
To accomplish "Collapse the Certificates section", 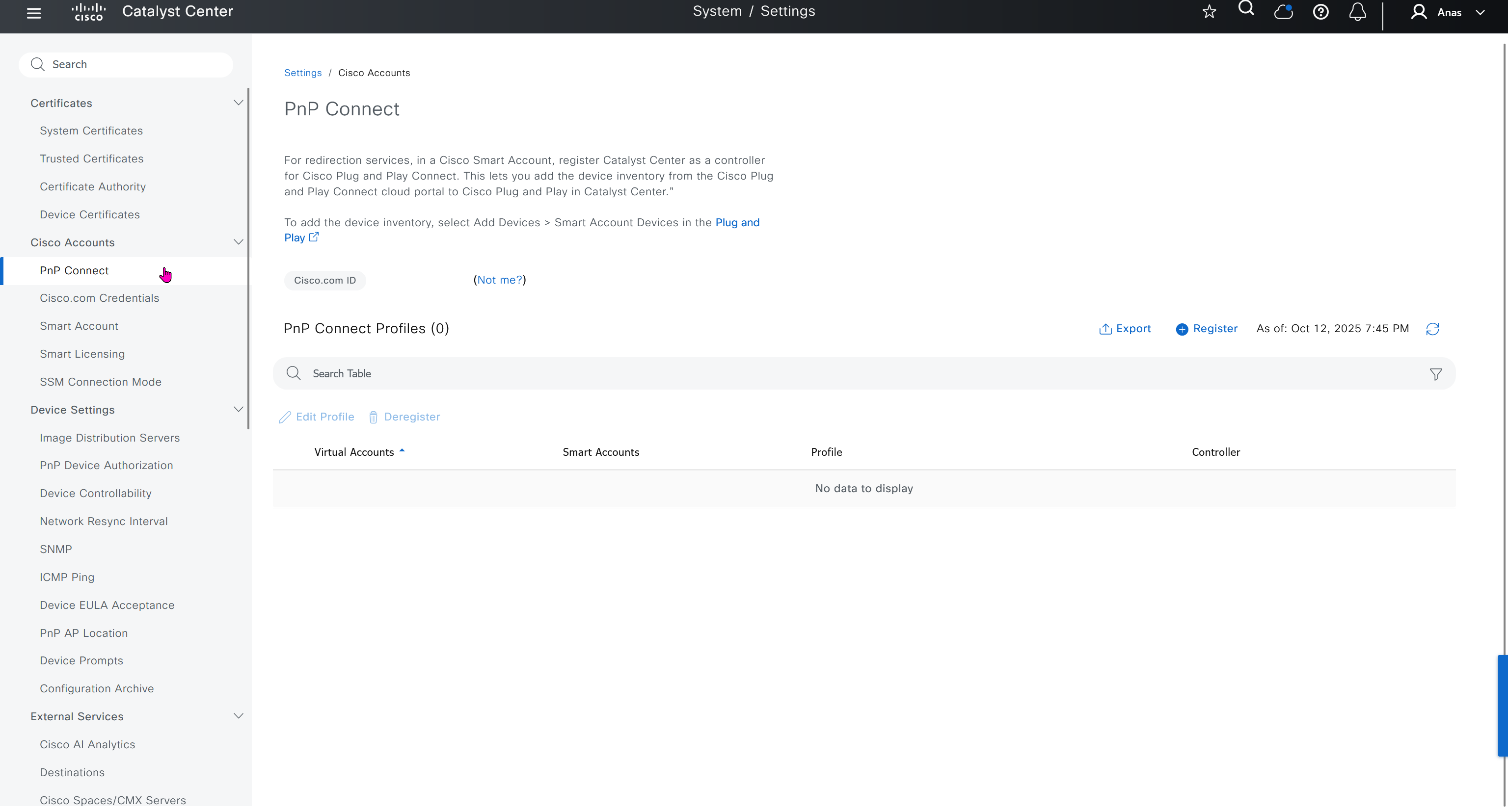I will point(238,103).
